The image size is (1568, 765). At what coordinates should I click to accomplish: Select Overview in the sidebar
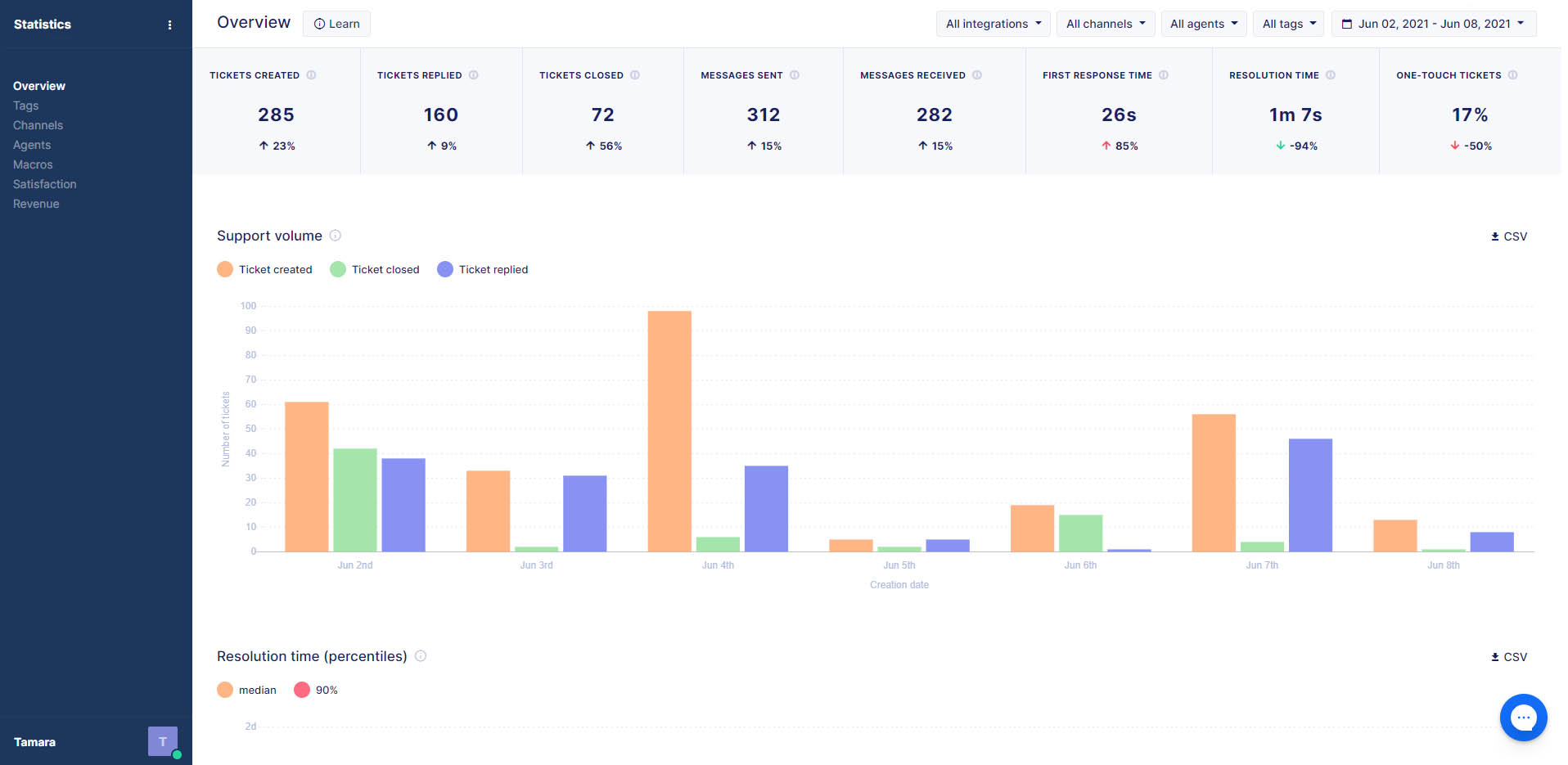(x=39, y=86)
